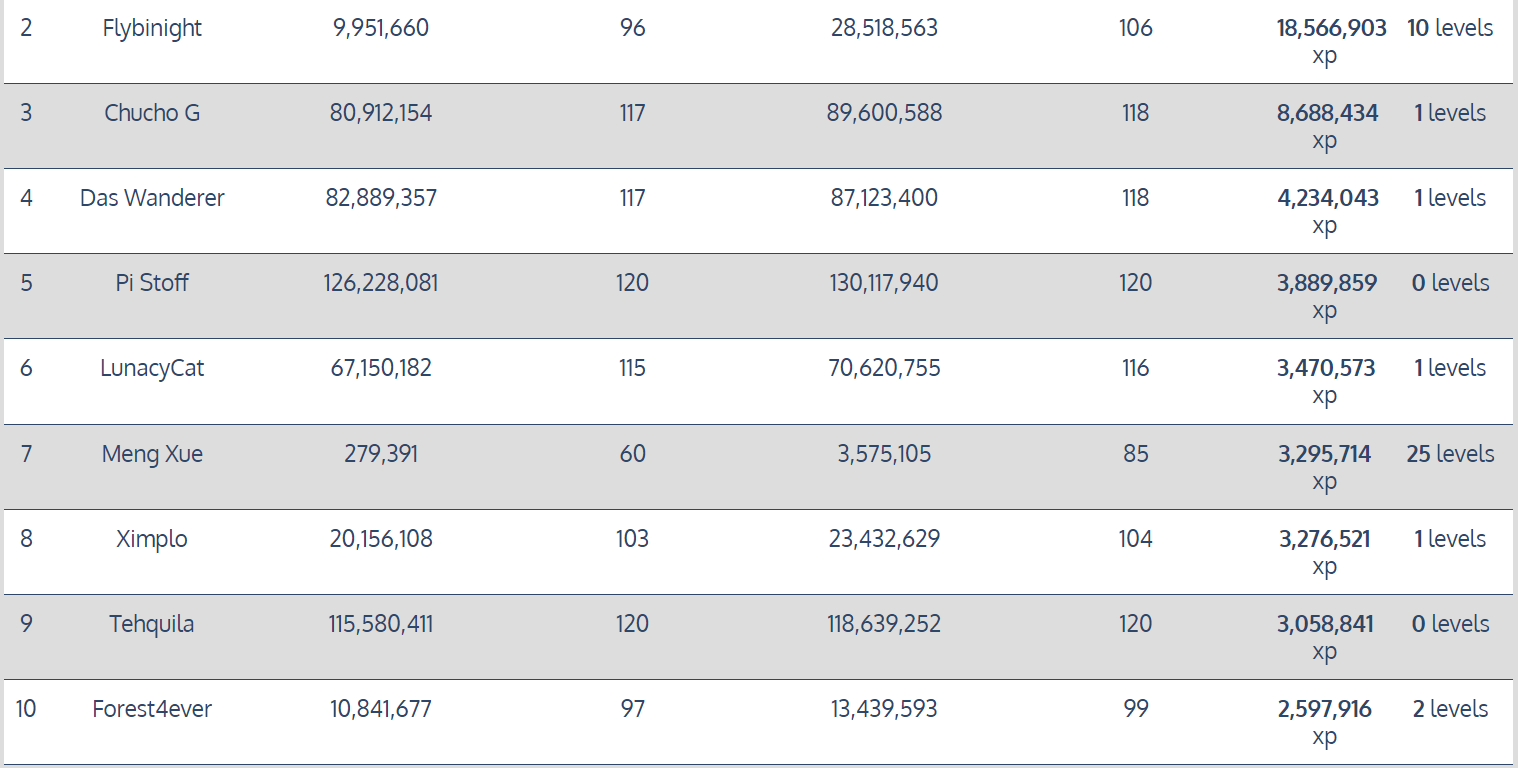The image size is (1518, 768).
Task: Click the 2 levels gain cell
Action: pyautogui.click(x=1450, y=709)
